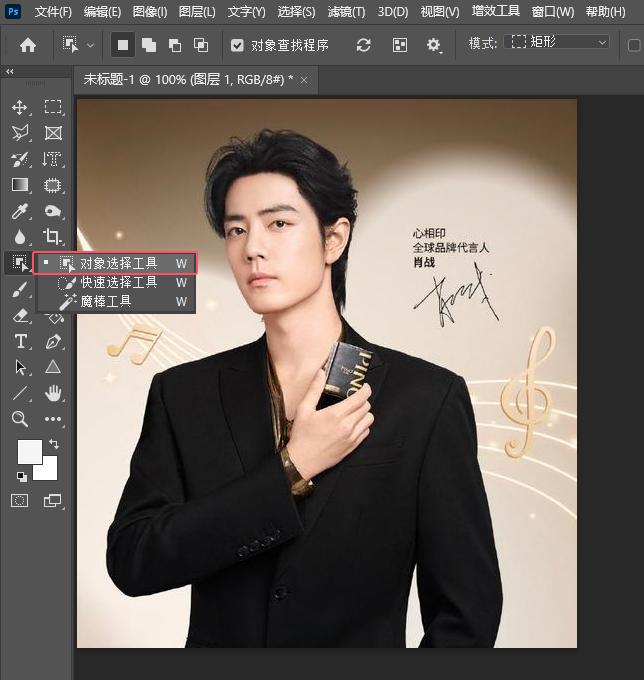The height and width of the screenshot is (680, 644).
Task: Select the Red Eye tool
Action: tap(53, 211)
